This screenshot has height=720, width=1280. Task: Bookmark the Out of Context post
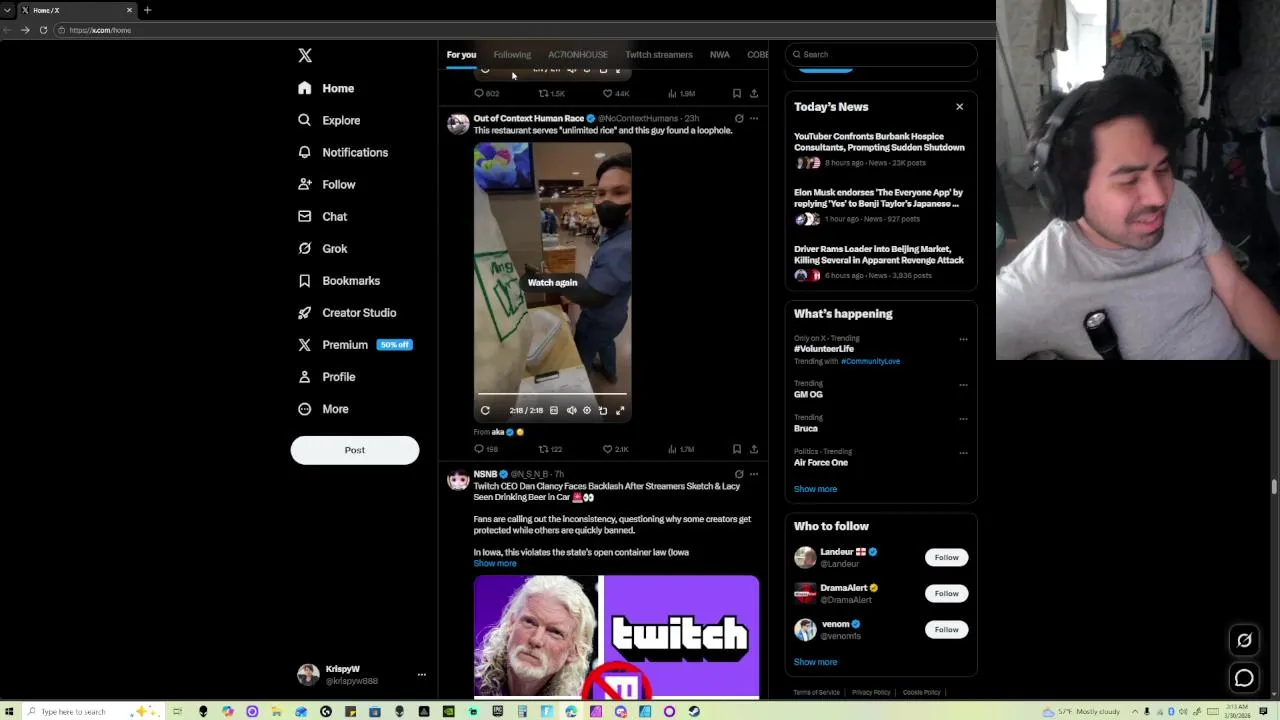737,449
